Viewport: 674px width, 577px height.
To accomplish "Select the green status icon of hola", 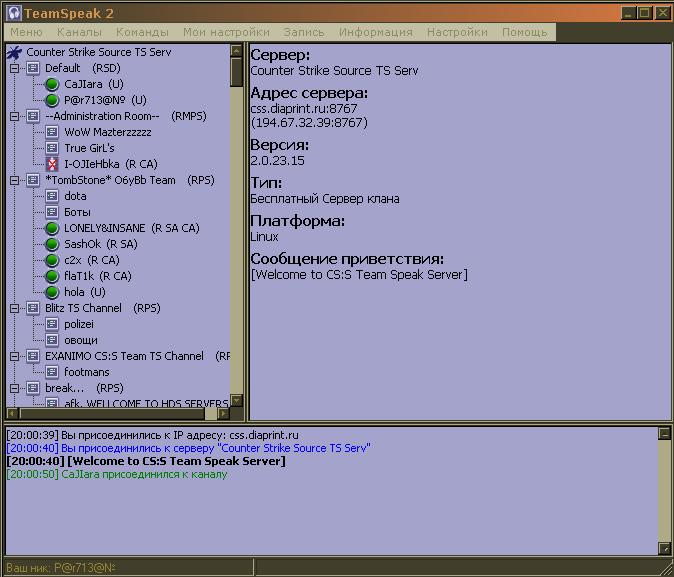I will [52, 292].
